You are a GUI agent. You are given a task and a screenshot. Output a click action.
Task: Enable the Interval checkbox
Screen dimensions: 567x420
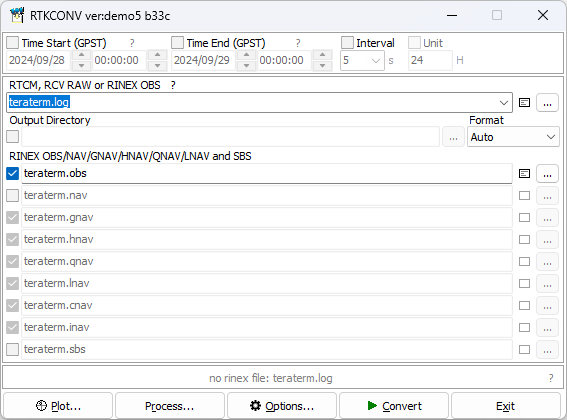(x=348, y=43)
